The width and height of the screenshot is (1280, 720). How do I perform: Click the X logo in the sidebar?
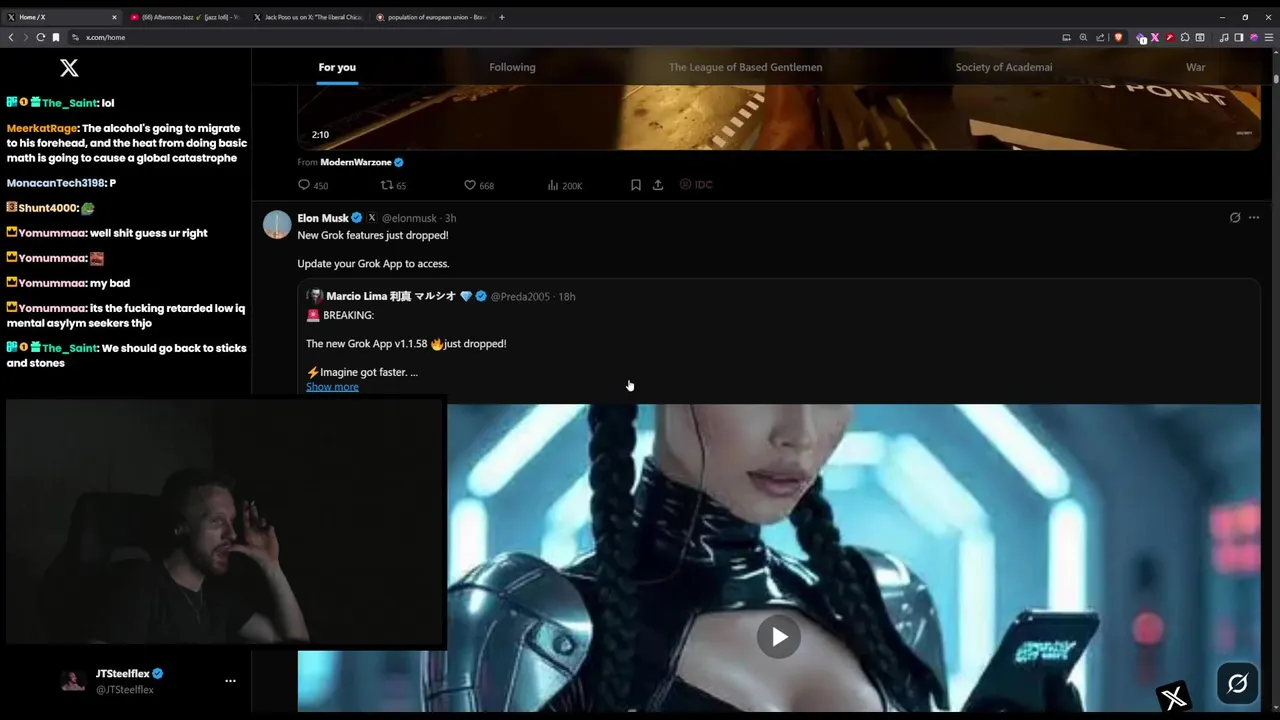(69, 68)
